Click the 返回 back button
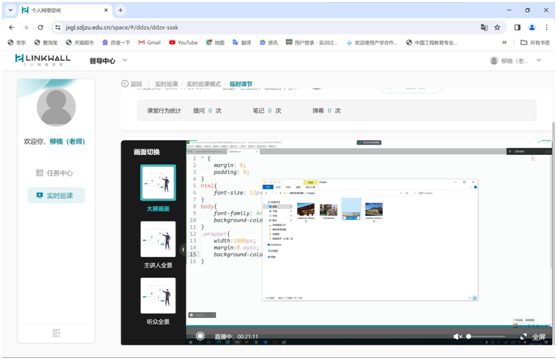The width and height of the screenshot is (557, 360). [131, 84]
